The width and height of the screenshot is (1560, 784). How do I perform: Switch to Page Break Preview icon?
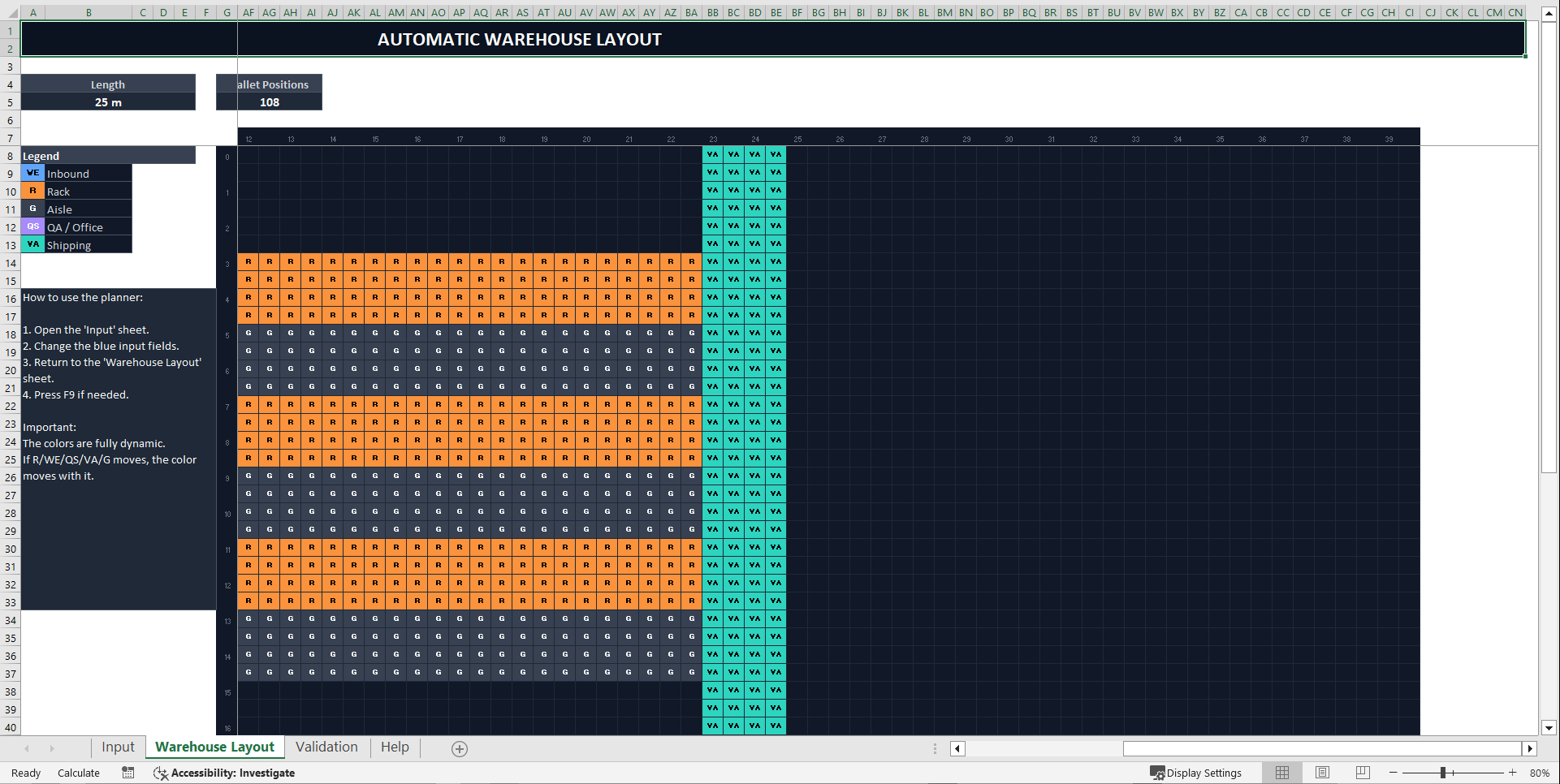click(x=1363, y=773)
